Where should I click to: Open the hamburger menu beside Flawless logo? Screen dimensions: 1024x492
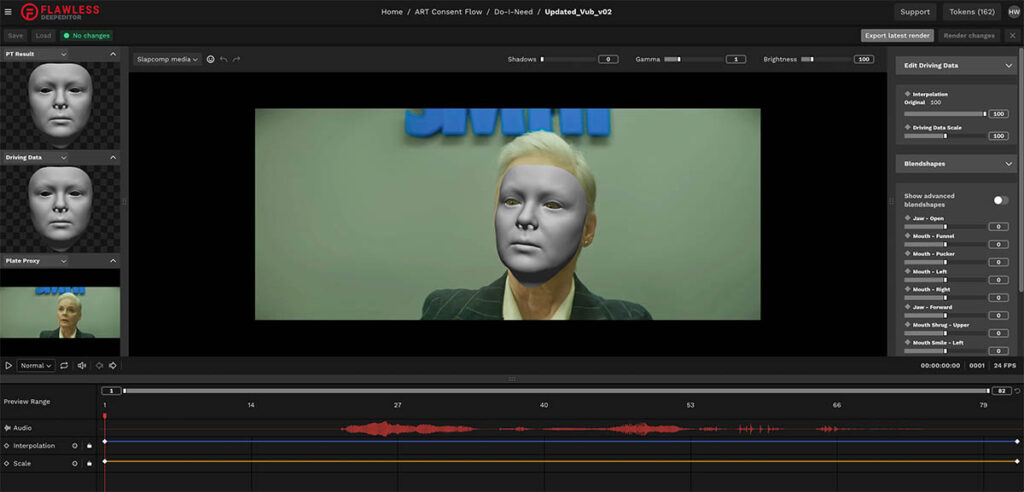(x=9, y=12)
